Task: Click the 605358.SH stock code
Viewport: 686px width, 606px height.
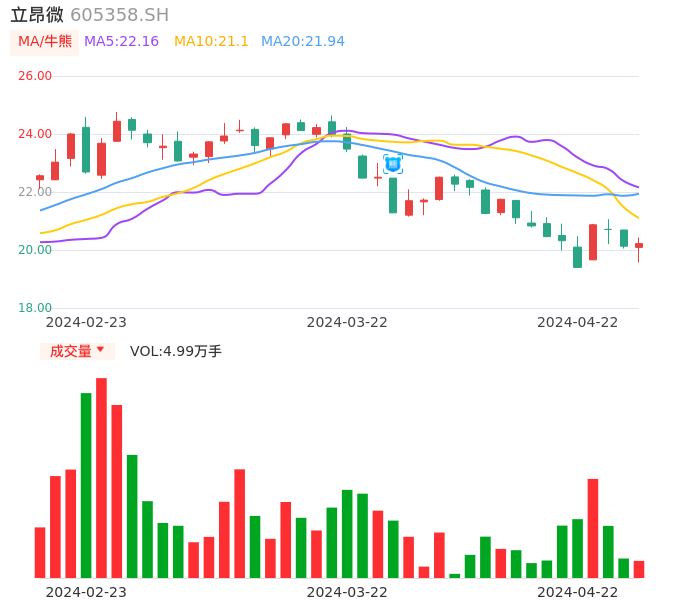Action: (119, 15)
